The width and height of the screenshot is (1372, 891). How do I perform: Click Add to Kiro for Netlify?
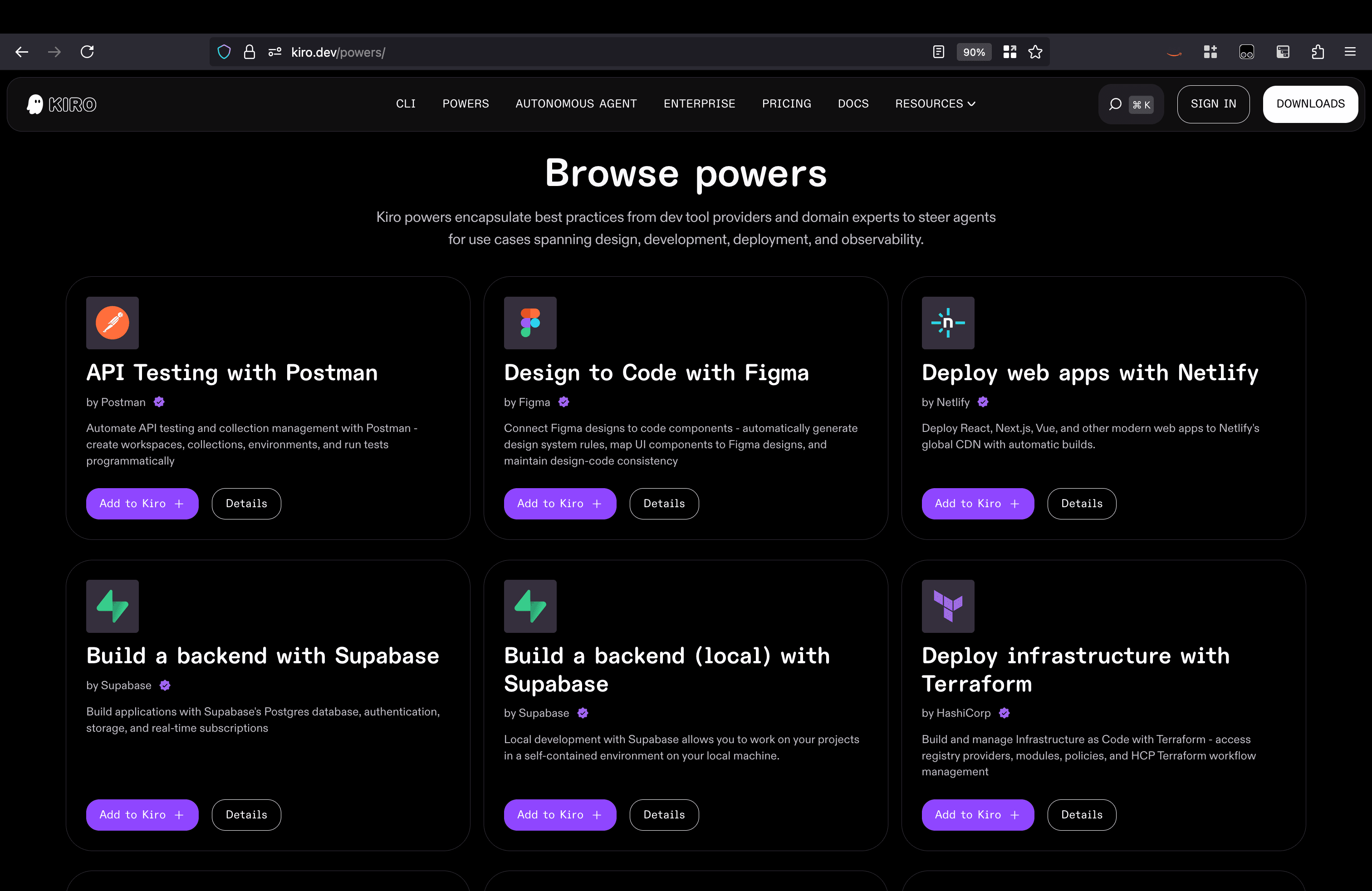[978, 503]
